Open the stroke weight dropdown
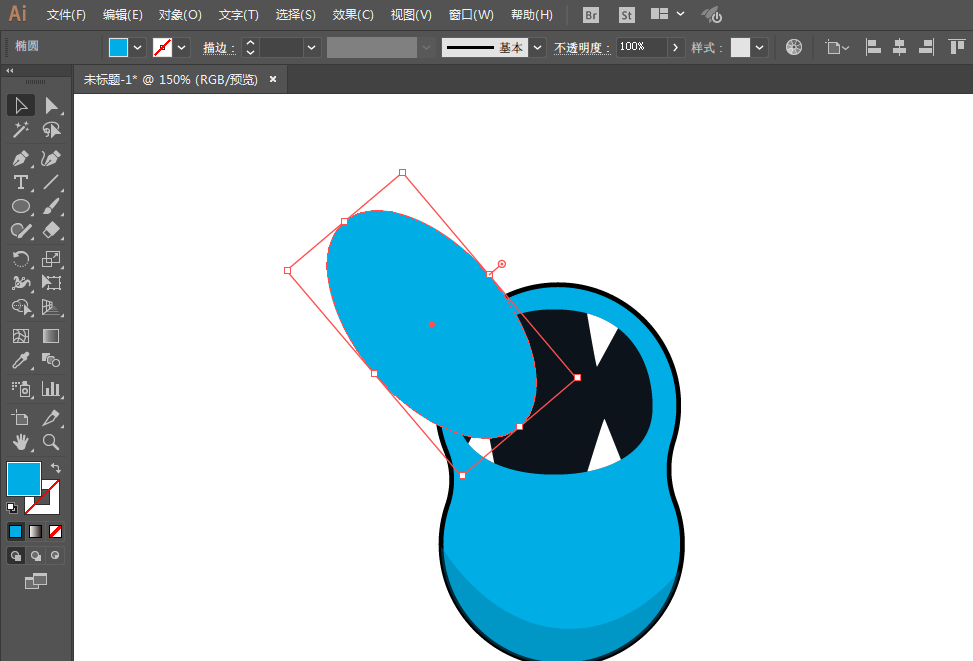This screenshot has width=973, height=661. 312,47
